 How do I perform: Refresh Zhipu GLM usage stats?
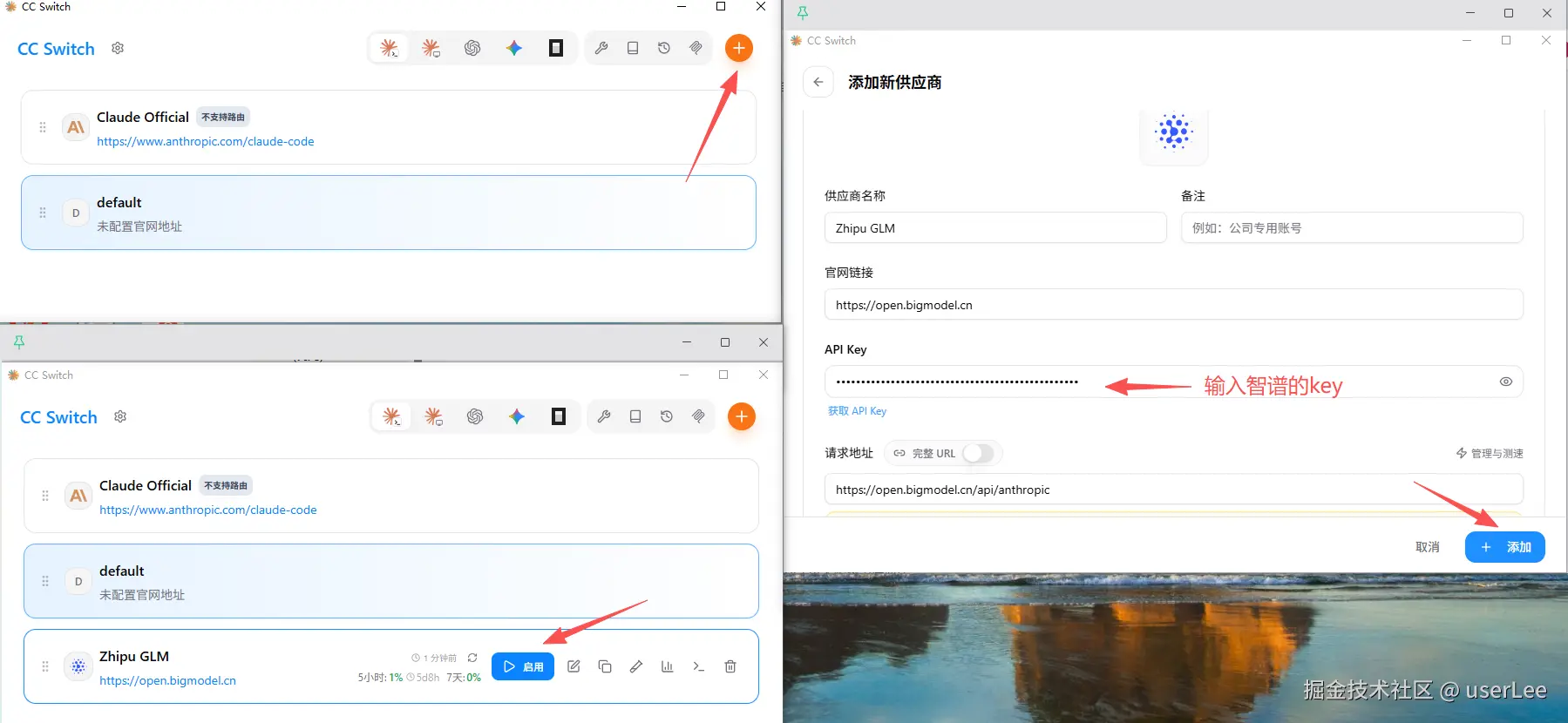[x=472, y=658]
